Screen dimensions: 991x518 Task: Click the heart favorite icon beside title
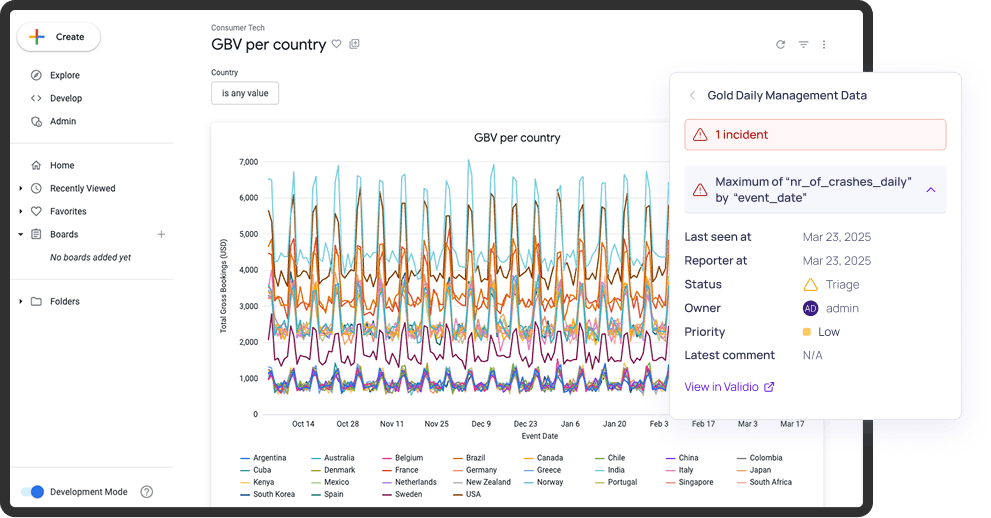tap(337, 44)
